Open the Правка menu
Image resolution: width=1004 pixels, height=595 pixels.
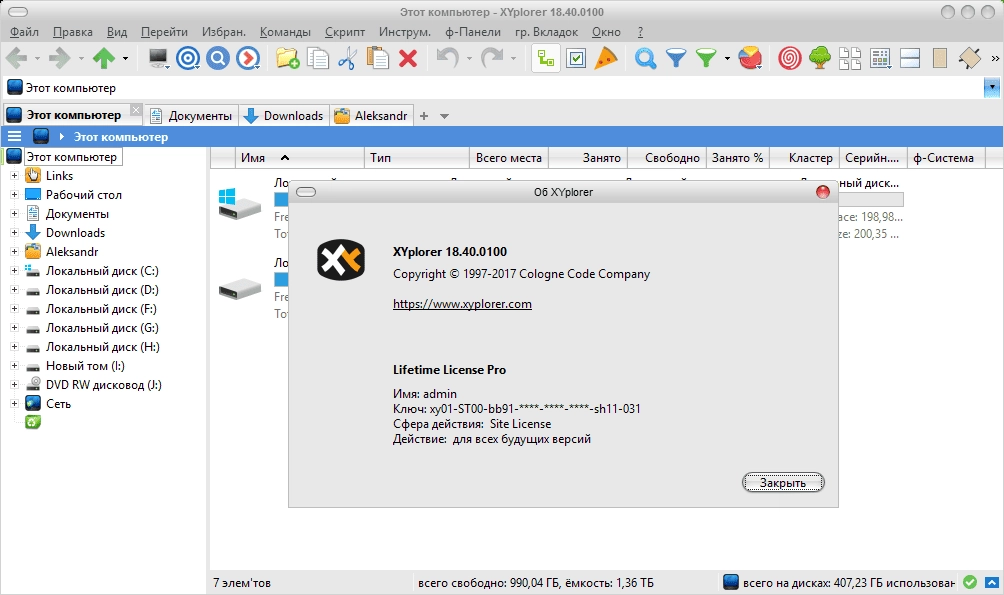coord(72,32)
